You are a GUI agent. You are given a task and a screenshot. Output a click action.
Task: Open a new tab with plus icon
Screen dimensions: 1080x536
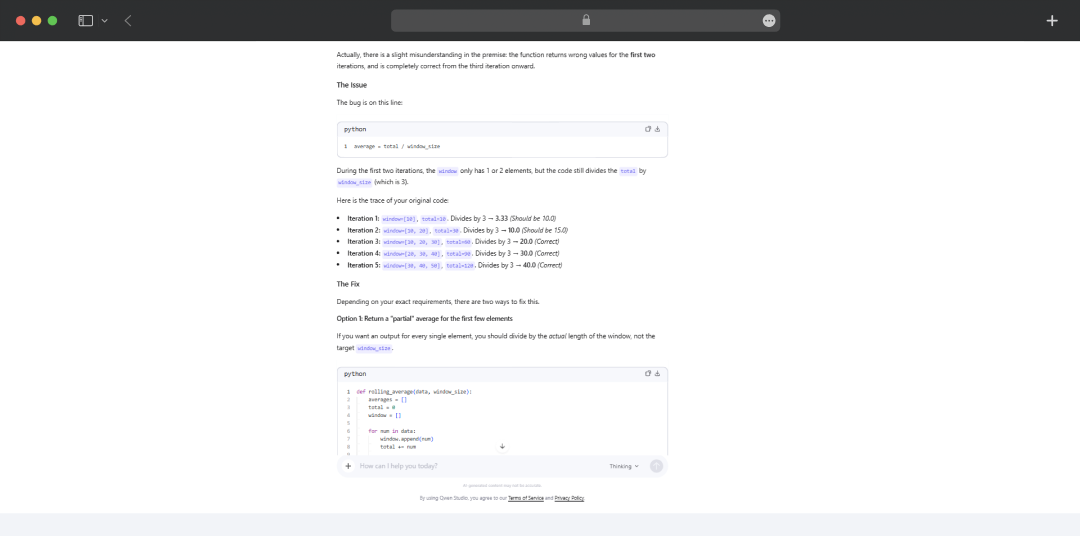[x=1052, y=21]
